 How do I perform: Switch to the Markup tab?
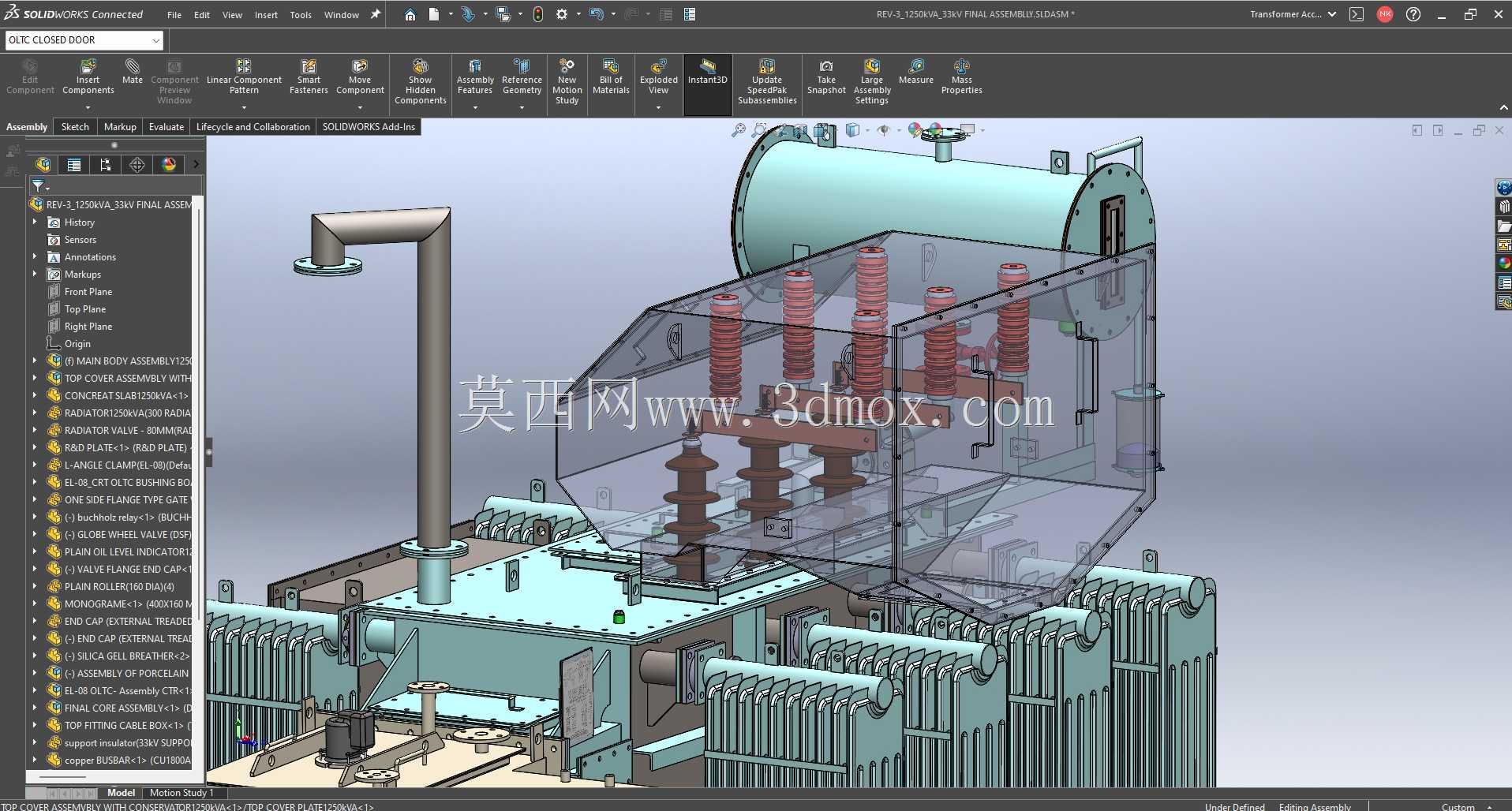[120, 127]
